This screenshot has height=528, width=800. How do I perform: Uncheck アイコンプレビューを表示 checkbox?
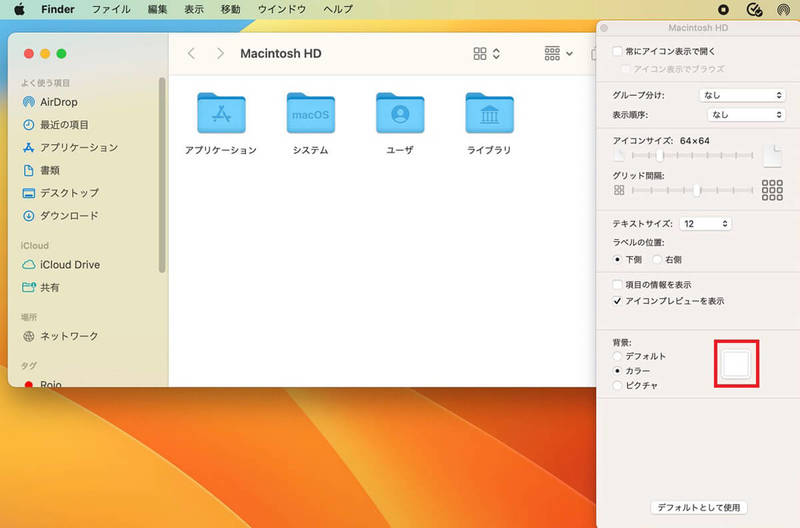click(x=617, y=301)
